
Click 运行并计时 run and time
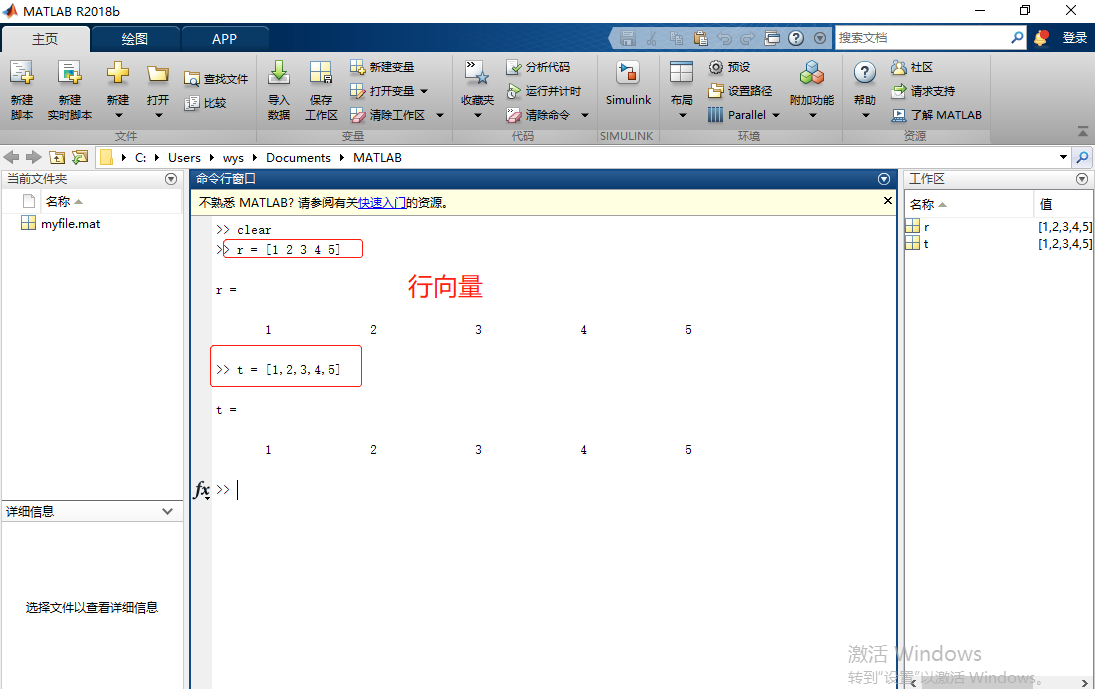click(x=543, y=91)
